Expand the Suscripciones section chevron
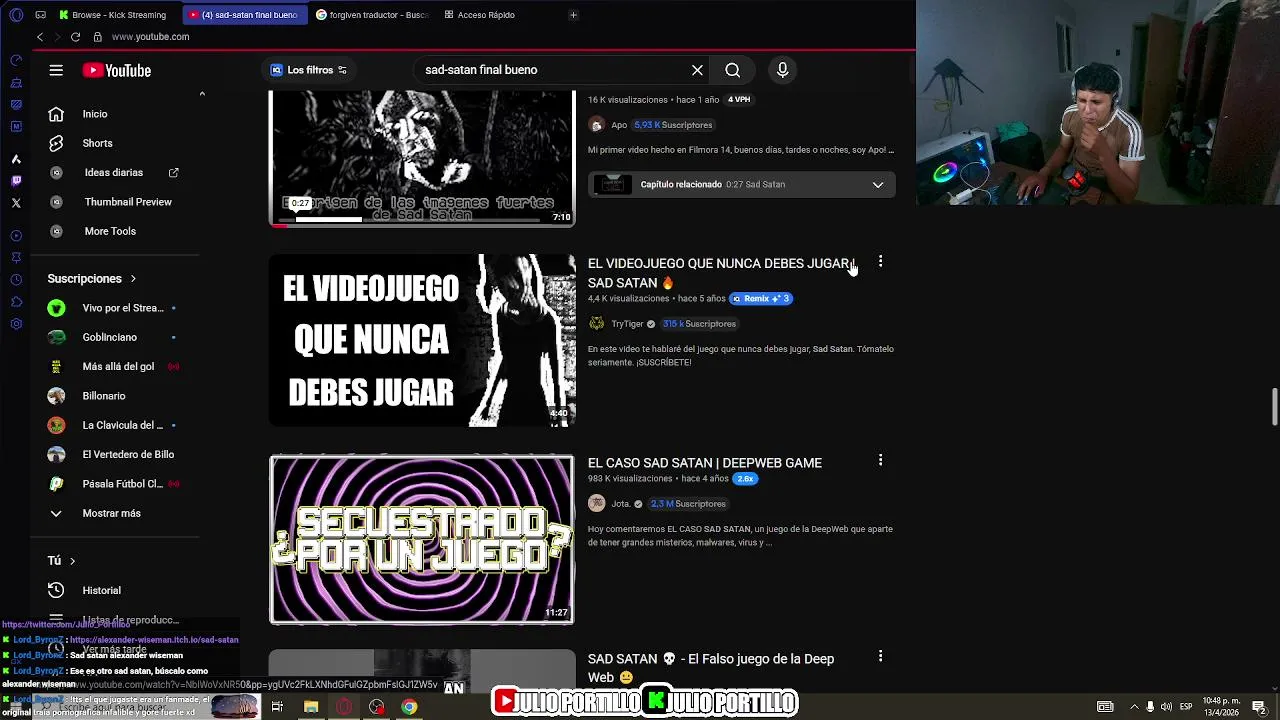1280x720 pixels. pyautogui.click(x=133, y=279)
